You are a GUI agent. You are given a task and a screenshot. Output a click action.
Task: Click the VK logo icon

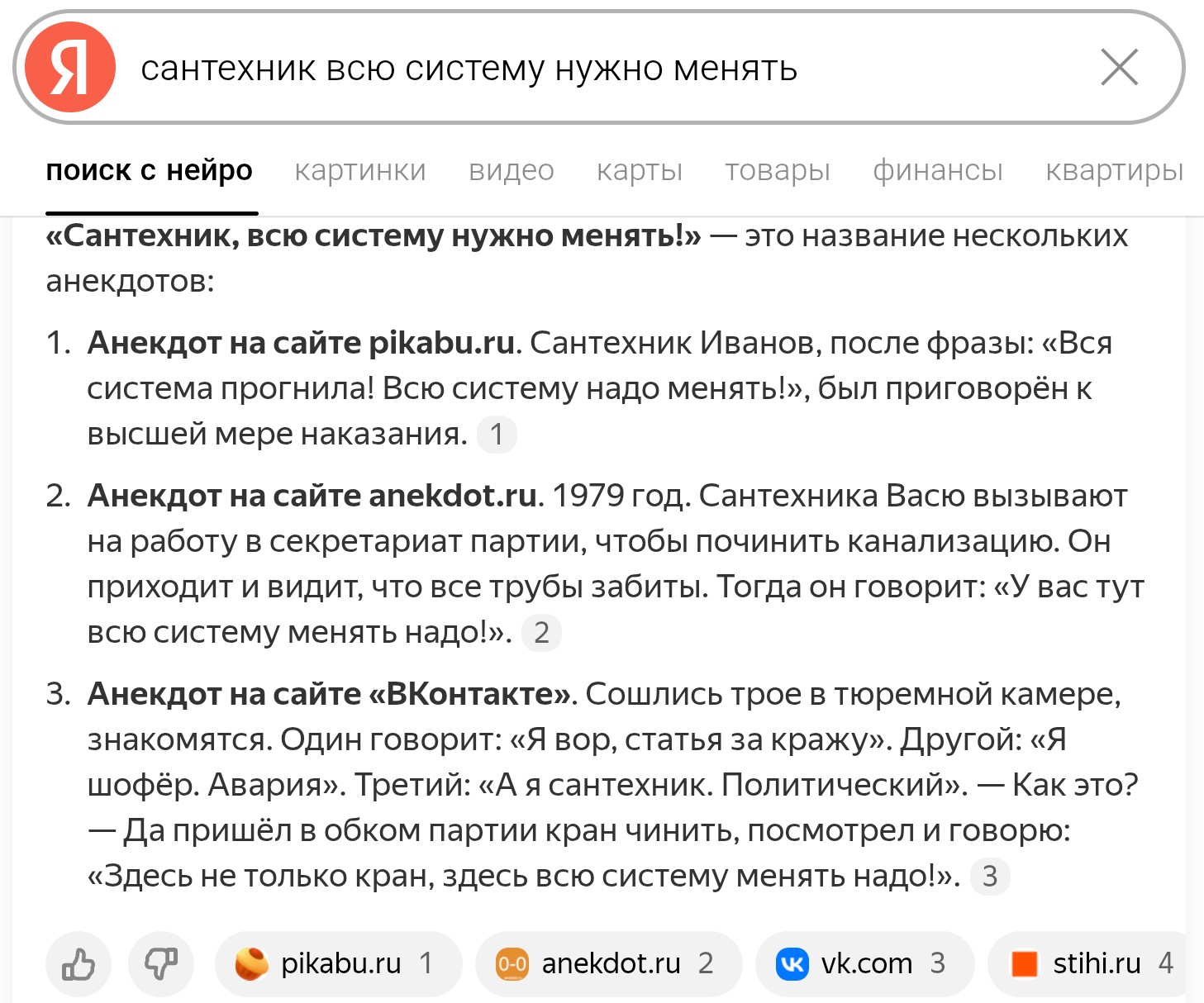click(x=792, y=963)
